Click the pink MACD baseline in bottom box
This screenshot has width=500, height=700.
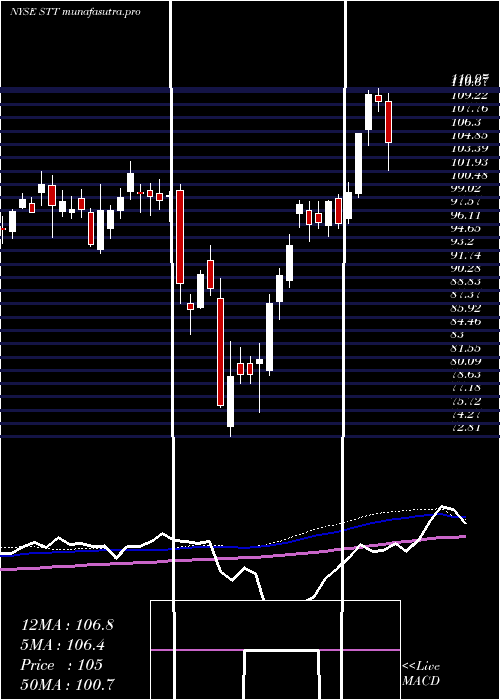tap(275, 650)
